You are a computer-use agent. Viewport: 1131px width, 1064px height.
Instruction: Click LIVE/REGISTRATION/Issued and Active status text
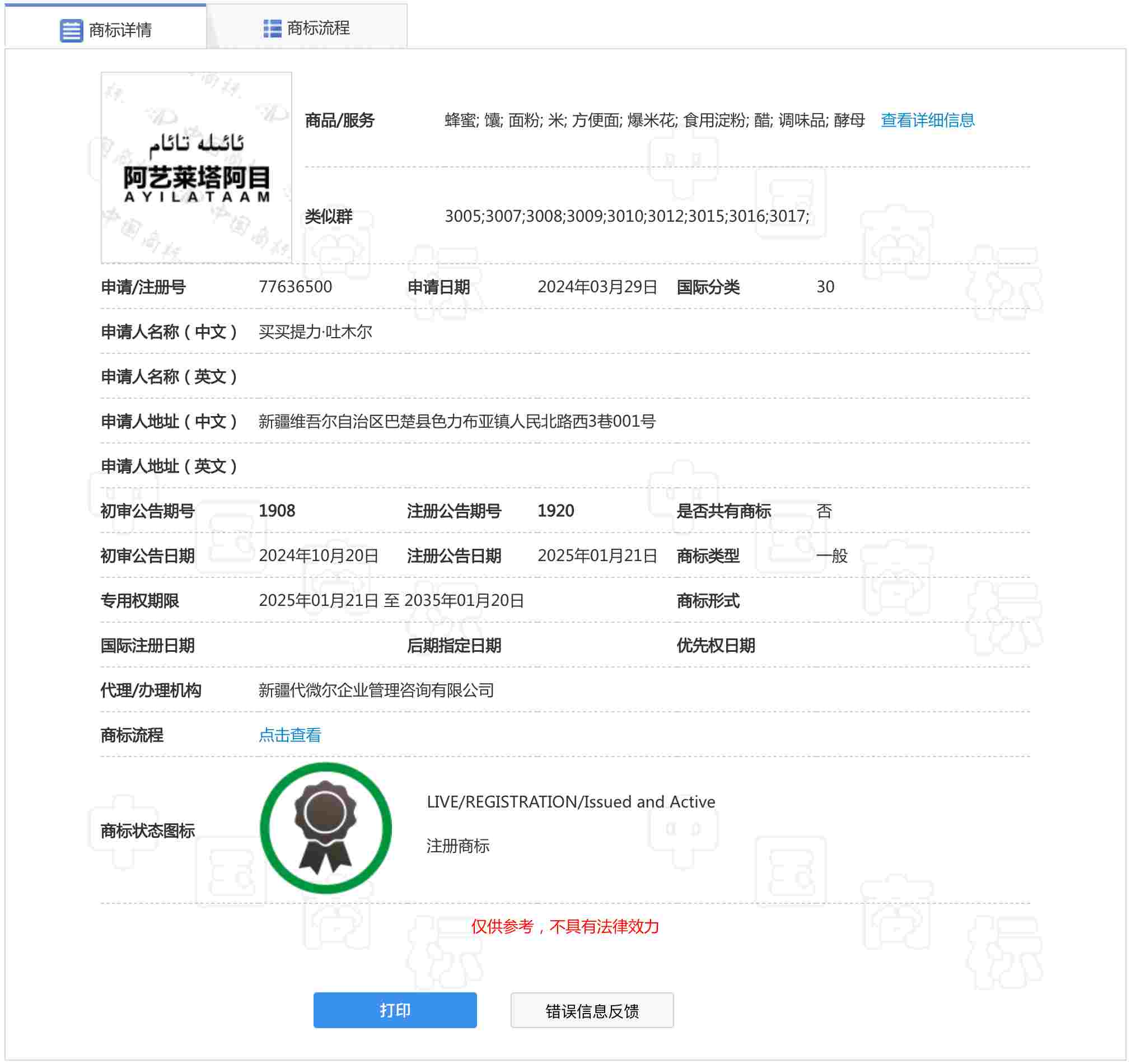coord(571,802)
